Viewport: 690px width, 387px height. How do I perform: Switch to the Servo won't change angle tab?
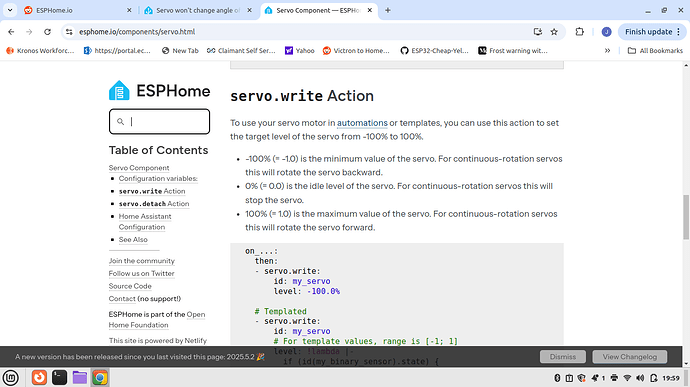198,10
